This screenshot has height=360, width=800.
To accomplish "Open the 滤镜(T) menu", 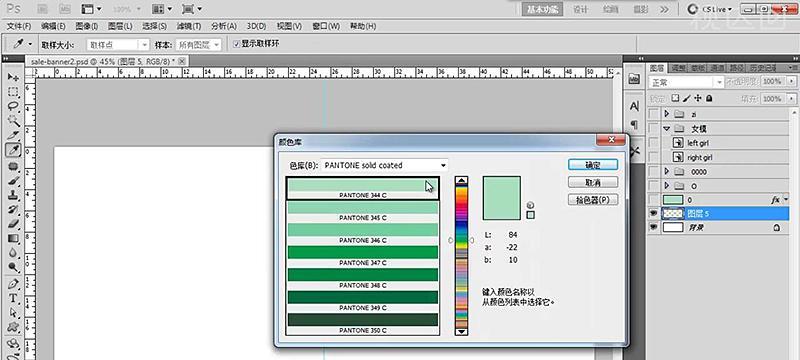I will 189,27.
